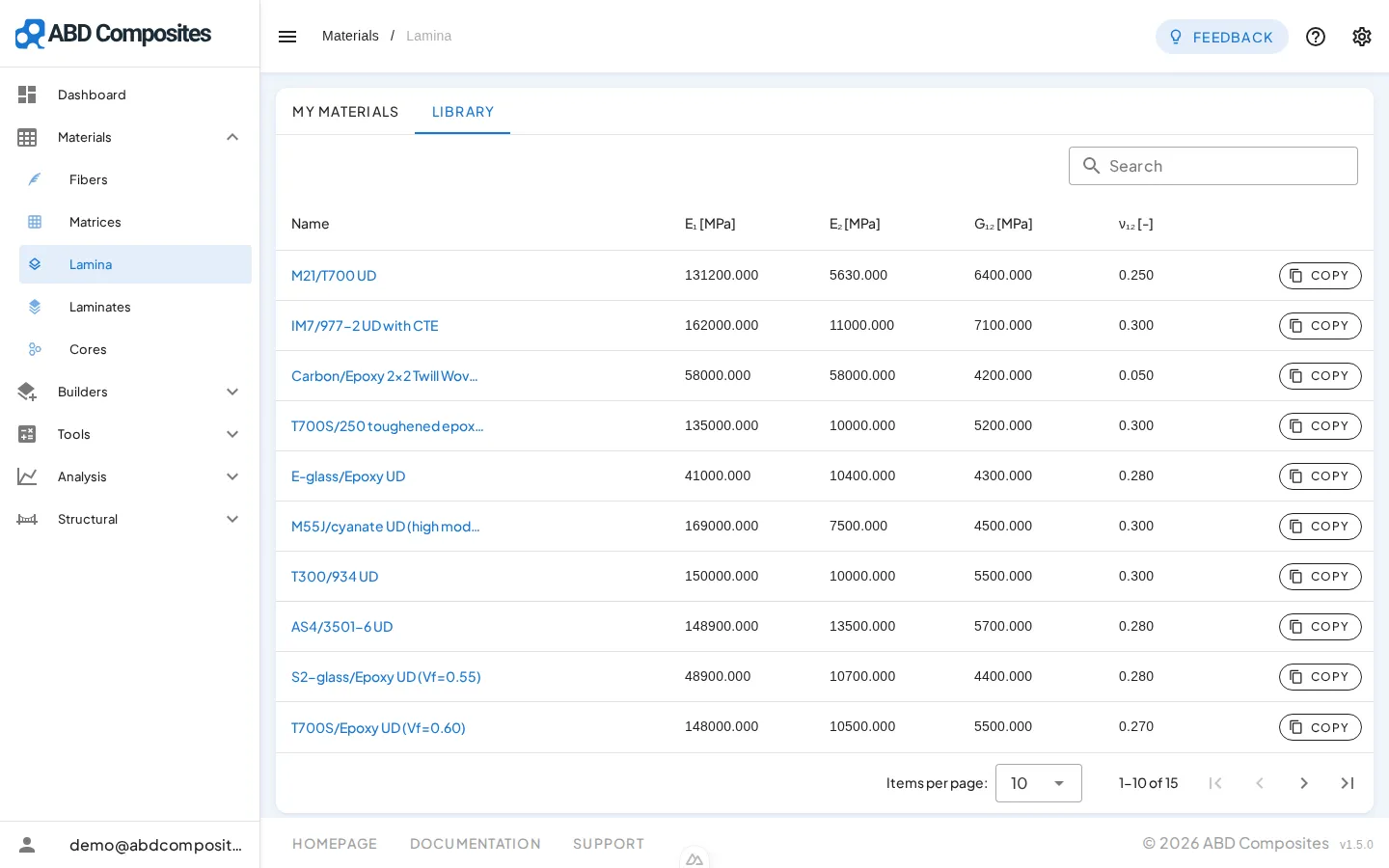Click the Feedback button

(1222, 37)
